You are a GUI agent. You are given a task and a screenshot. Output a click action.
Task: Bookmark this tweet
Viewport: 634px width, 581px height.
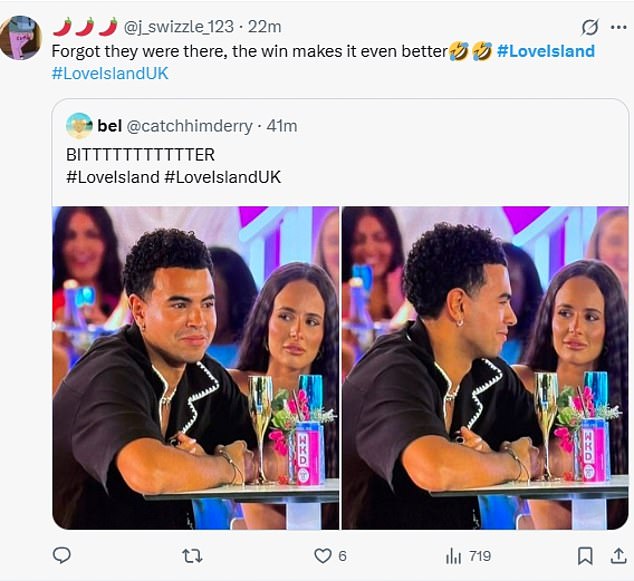(x=585, y=556)
